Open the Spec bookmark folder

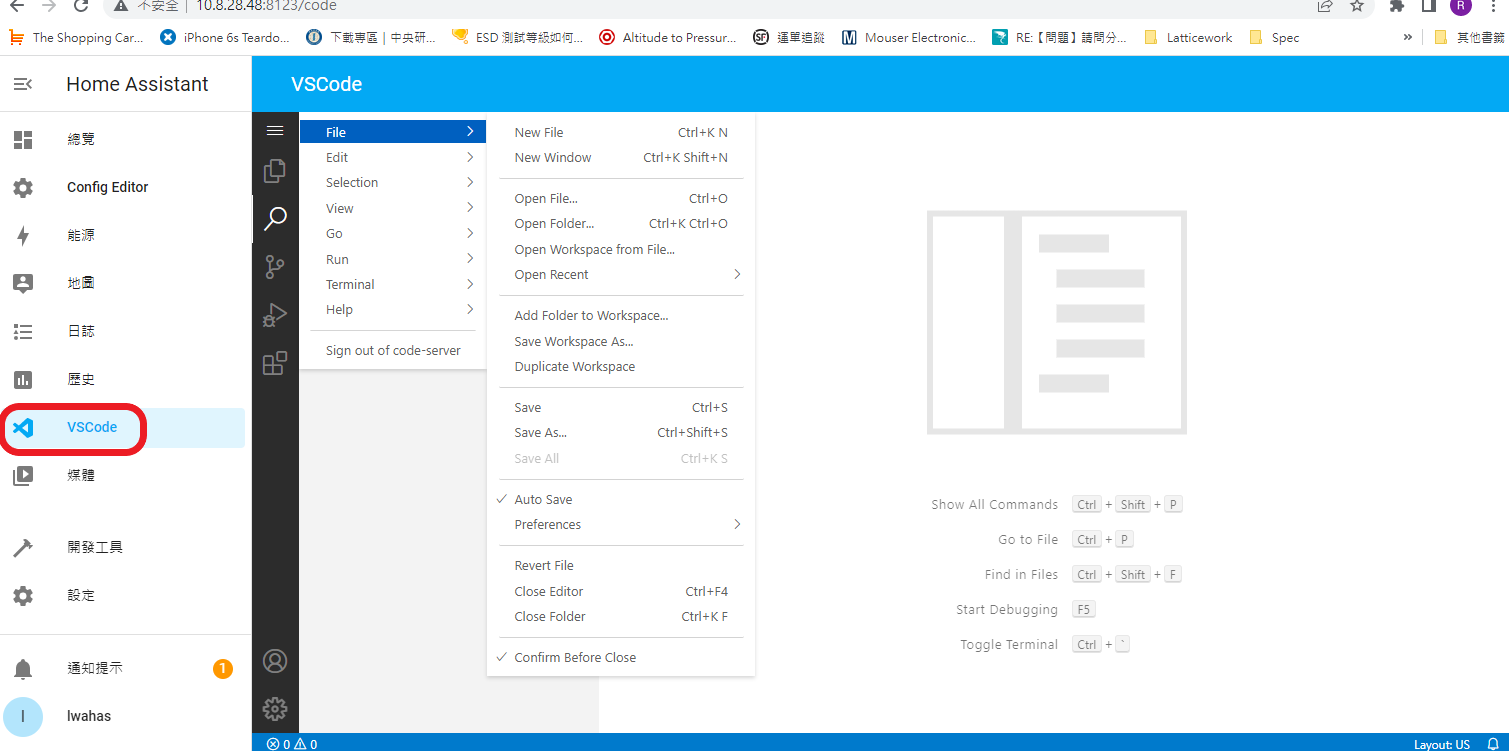(x=1274, y=37)
